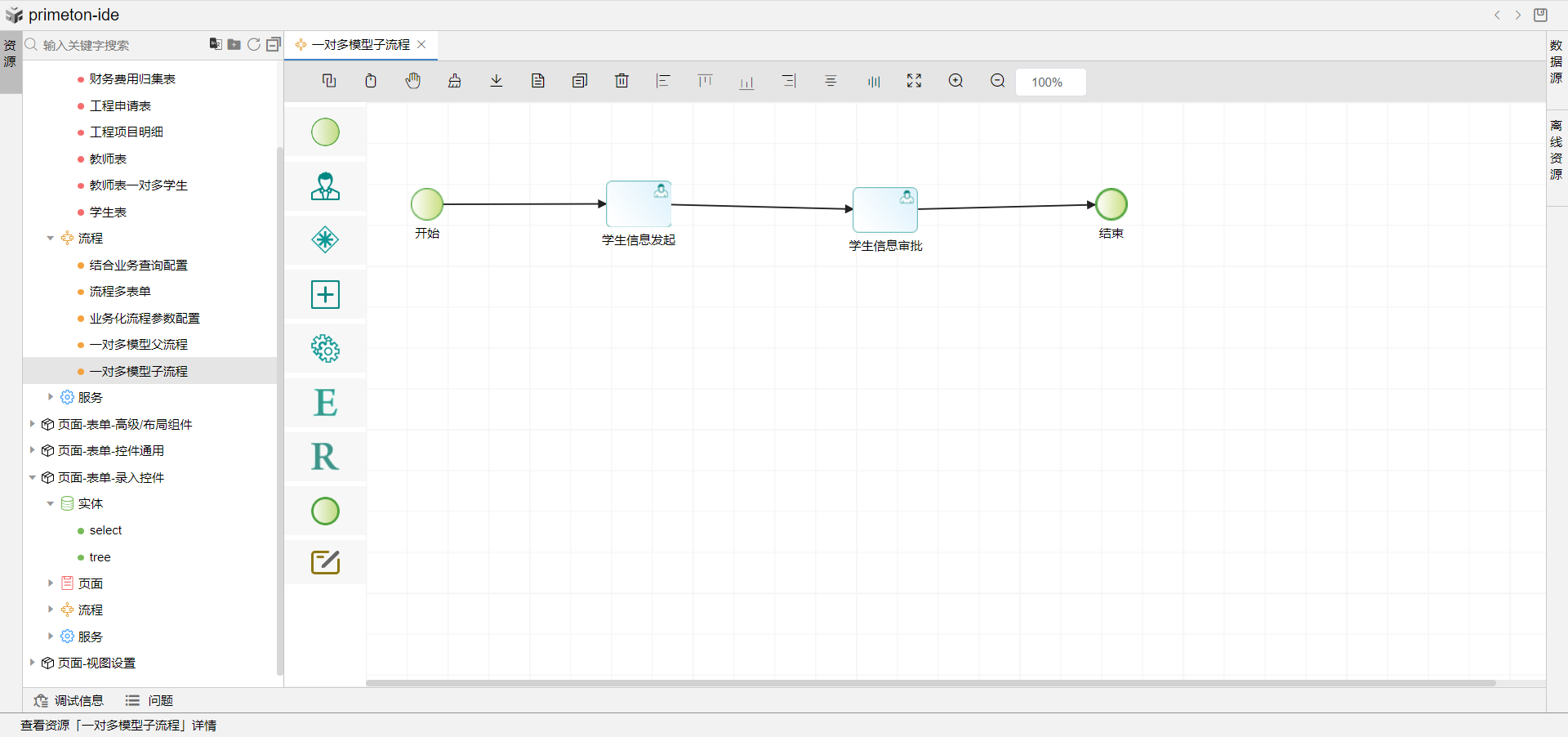This screenshot has width=1568, height=737.
Task: Expand the 页面-表单-控件通用 node
Action: point(32,450)
